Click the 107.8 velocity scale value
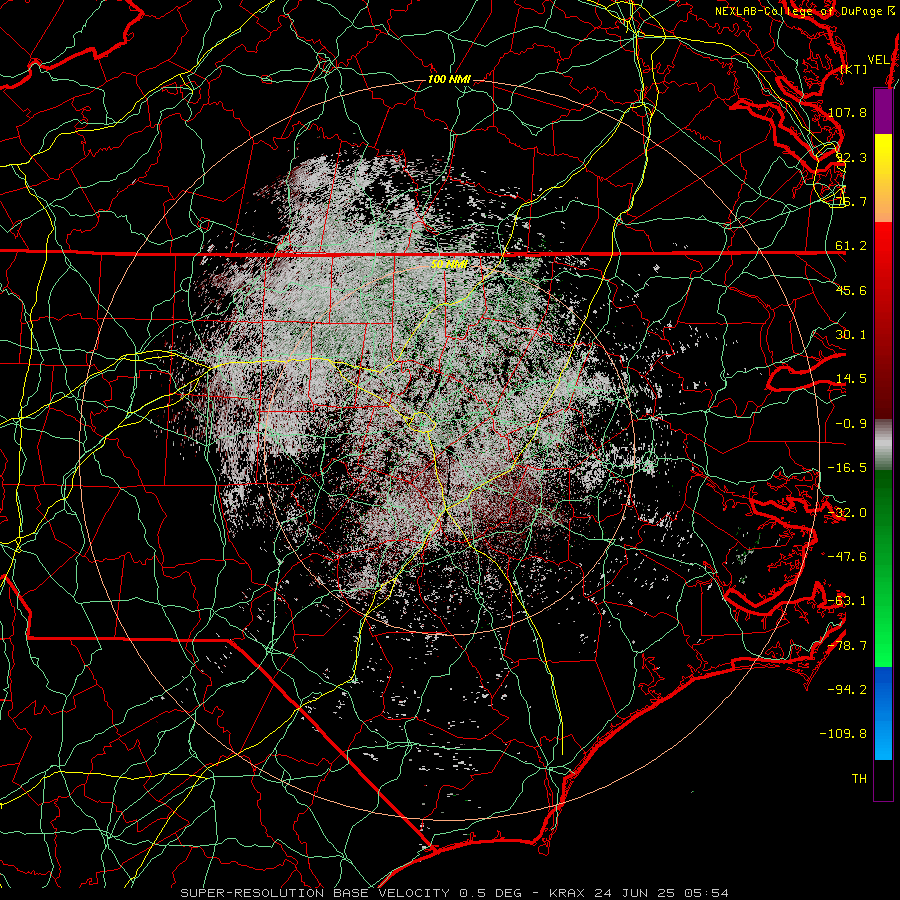 tap(847, 112)
